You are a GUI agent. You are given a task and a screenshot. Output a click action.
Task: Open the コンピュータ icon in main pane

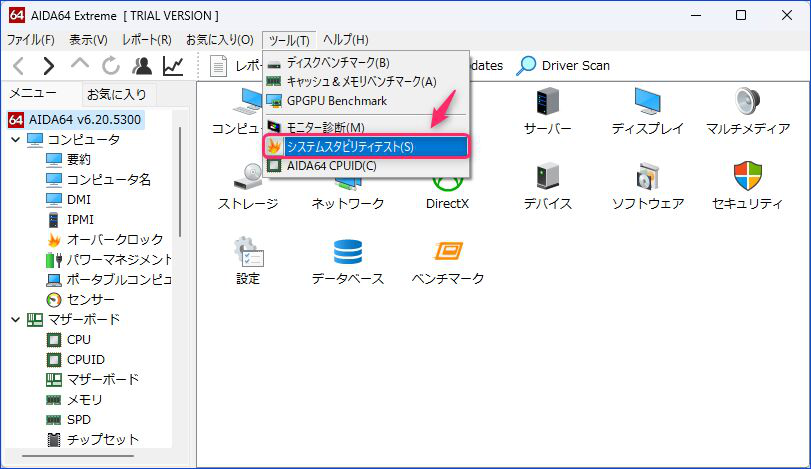[x=247, y=101]
